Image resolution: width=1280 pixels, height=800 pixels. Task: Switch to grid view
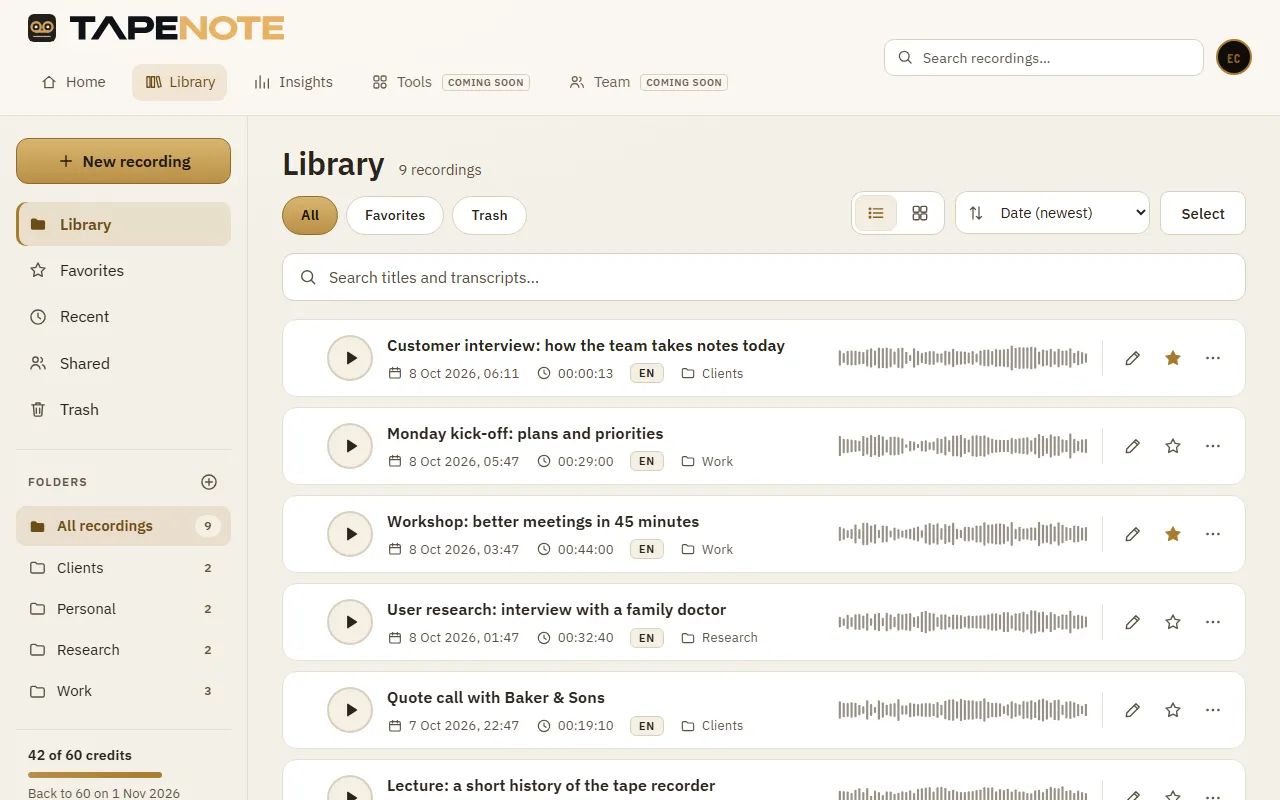(920, 213)
